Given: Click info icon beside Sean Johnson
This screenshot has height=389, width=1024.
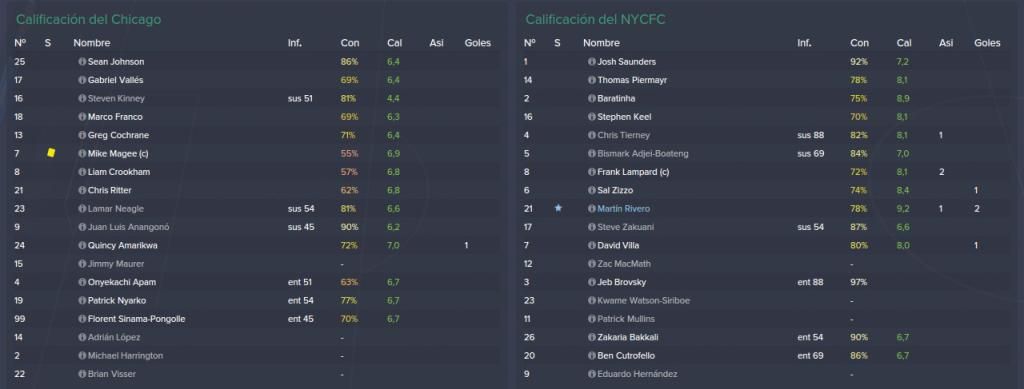Looking at the screenshot, I should point(82,62).
